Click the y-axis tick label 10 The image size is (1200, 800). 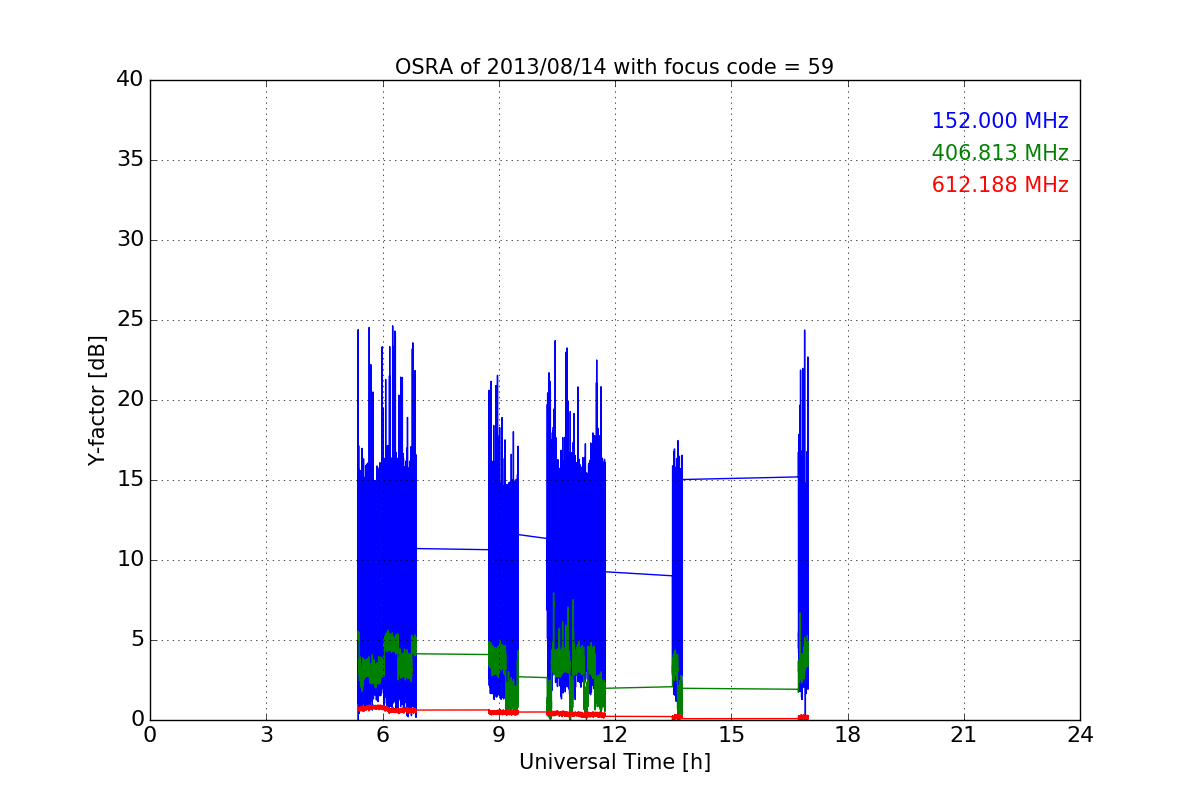point(130,560)
